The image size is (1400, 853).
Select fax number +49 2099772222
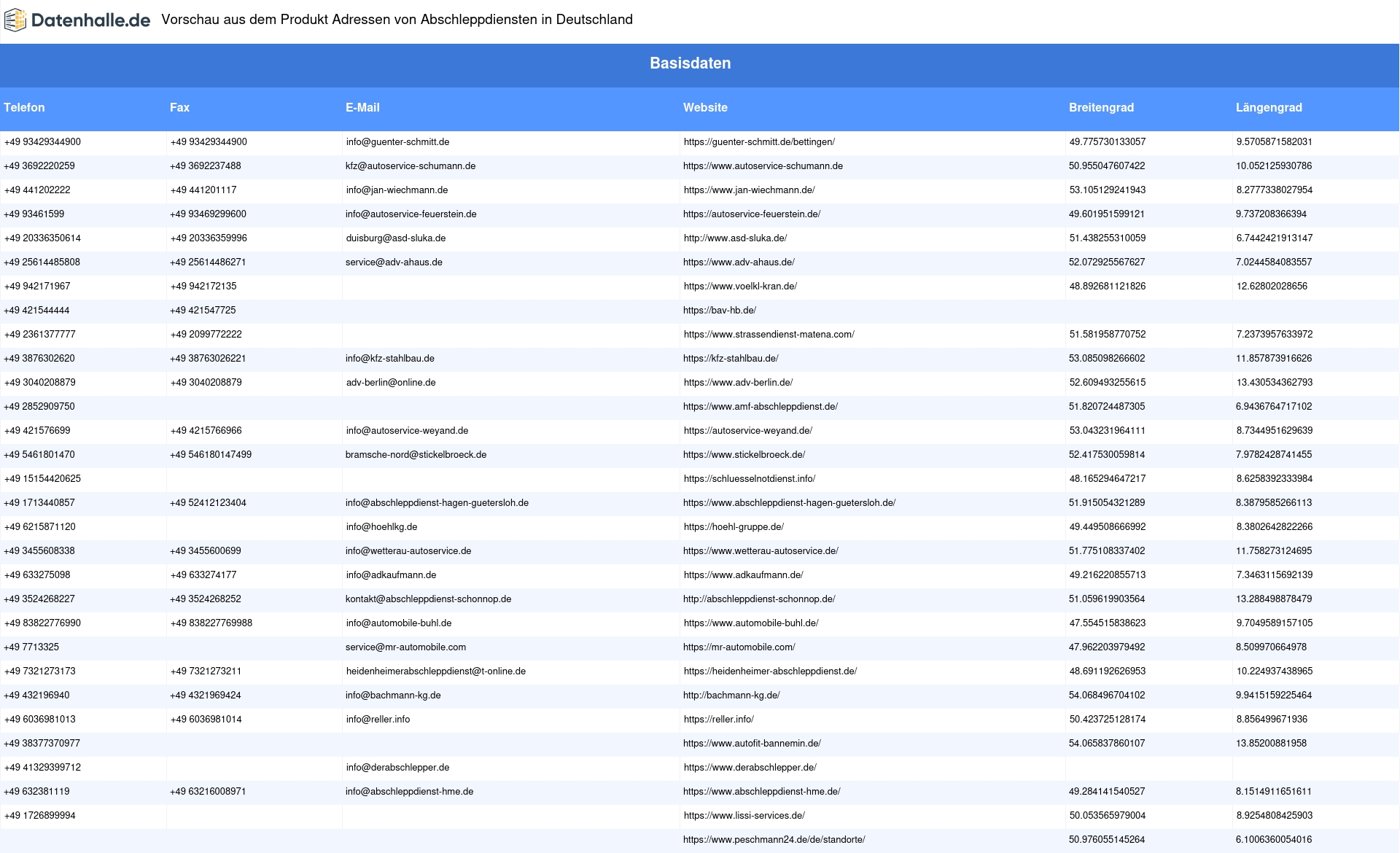[206, 335]
